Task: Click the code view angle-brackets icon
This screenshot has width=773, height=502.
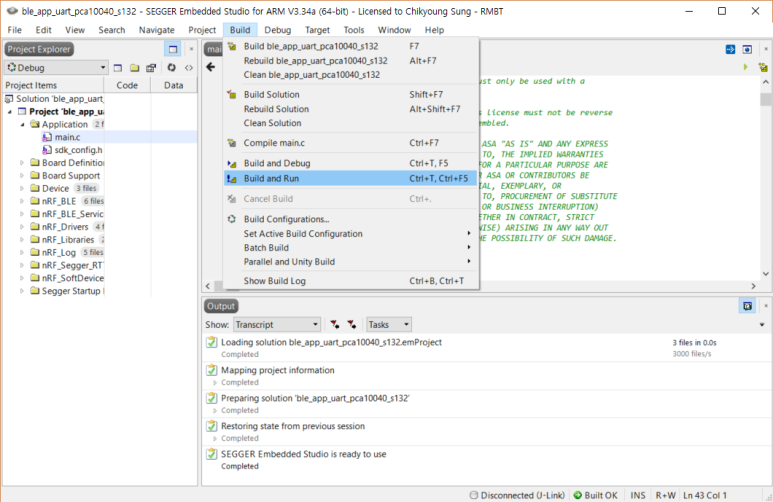Action: pos(189,68)
